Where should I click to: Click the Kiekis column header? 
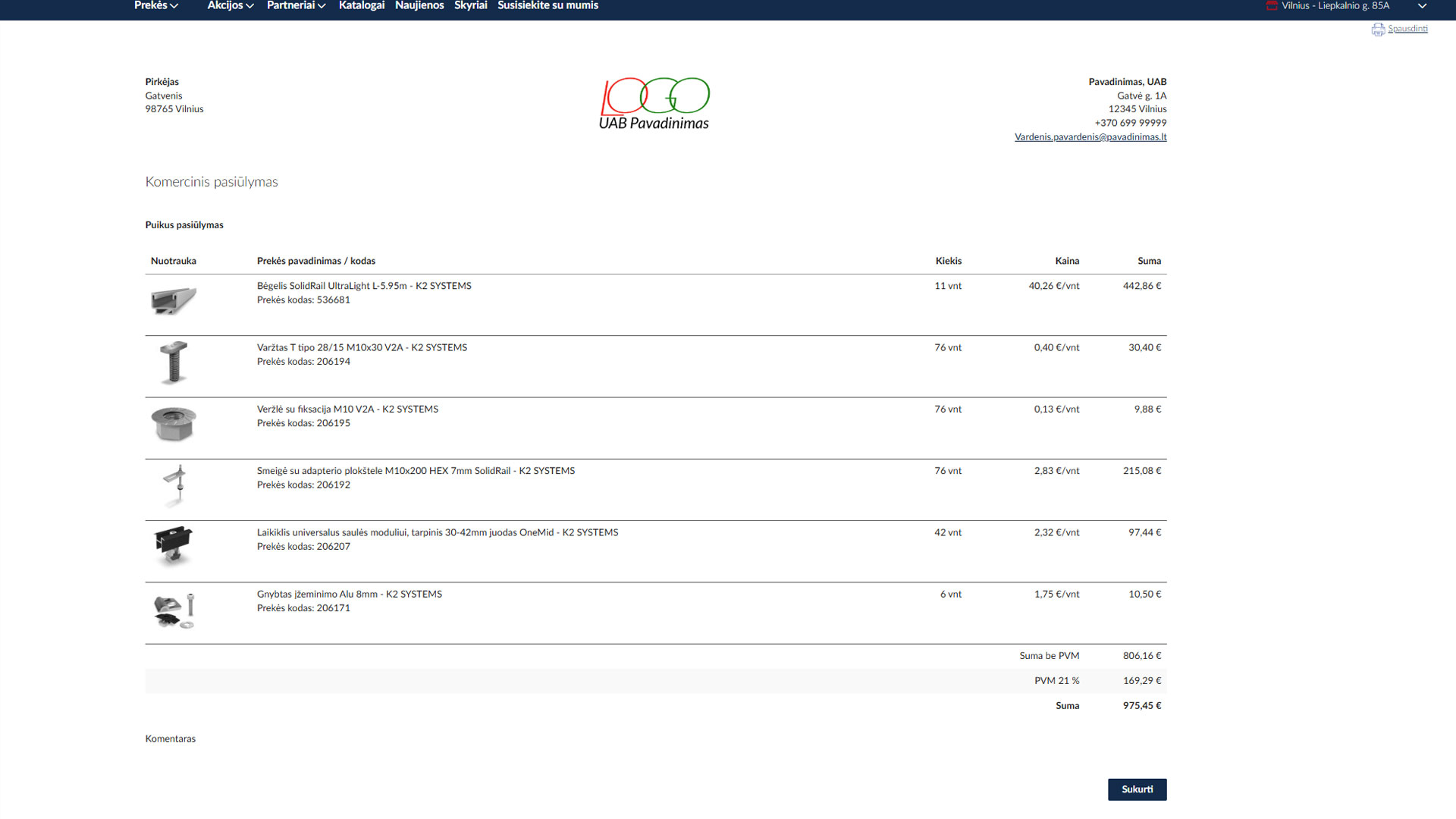tap(949, 261)
